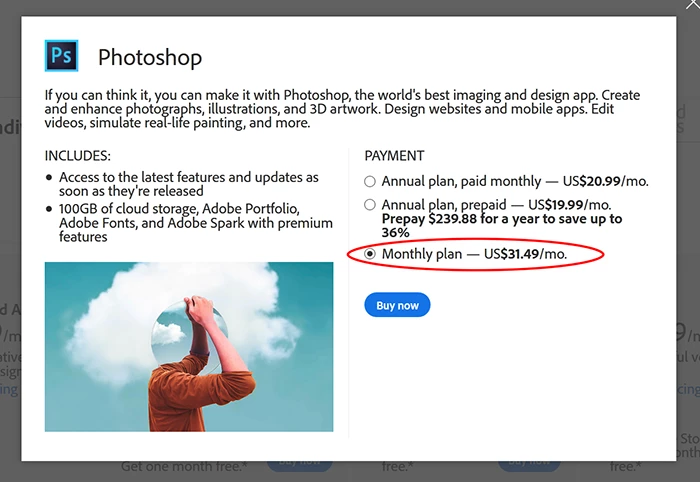
Task: Click 'Annual plan, paid monthly — US$20.99/mo.' label
Action: coord(515,181)
